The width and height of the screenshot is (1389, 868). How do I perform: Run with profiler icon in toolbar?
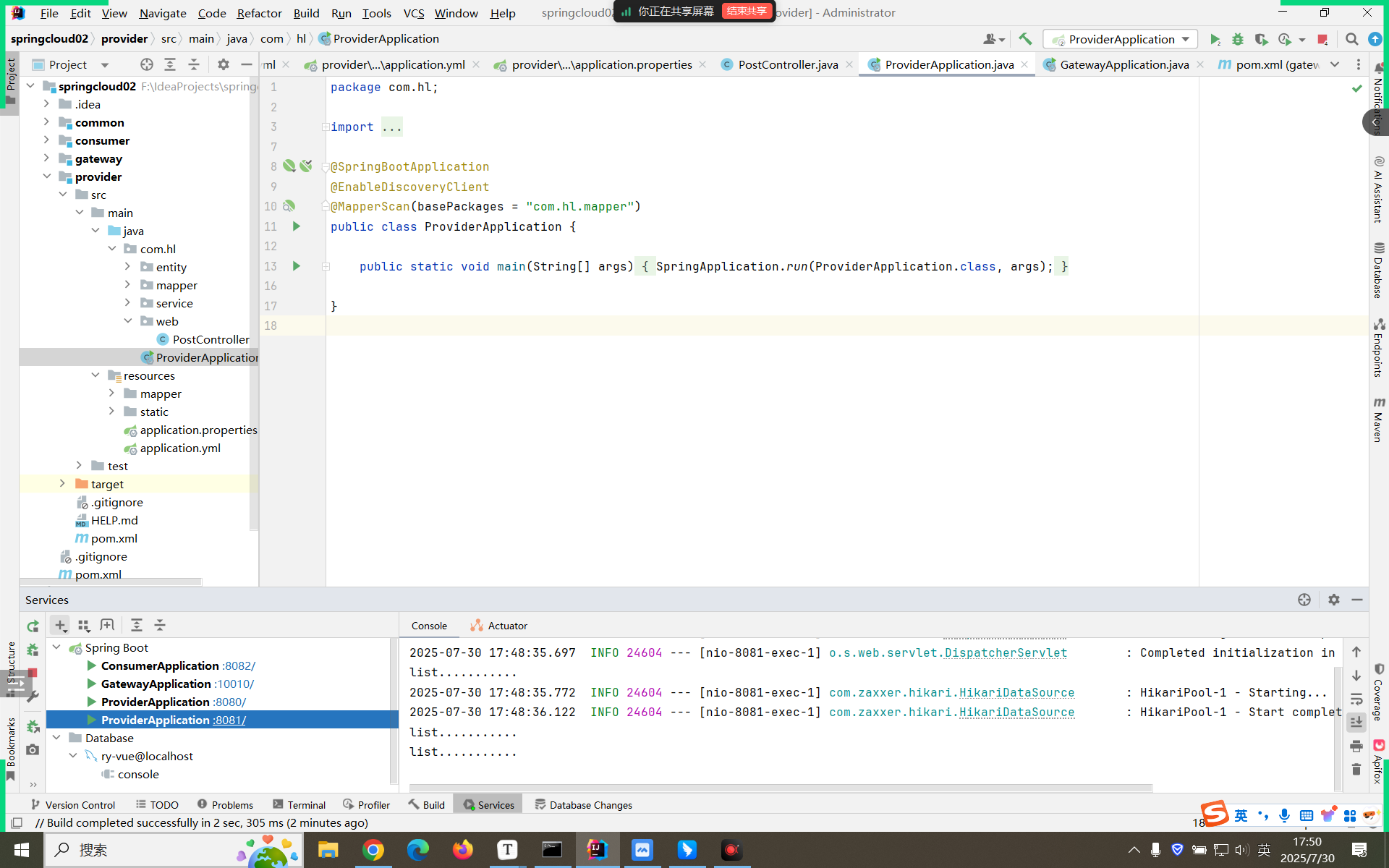pyautogui.click(x=1285, y=39)
